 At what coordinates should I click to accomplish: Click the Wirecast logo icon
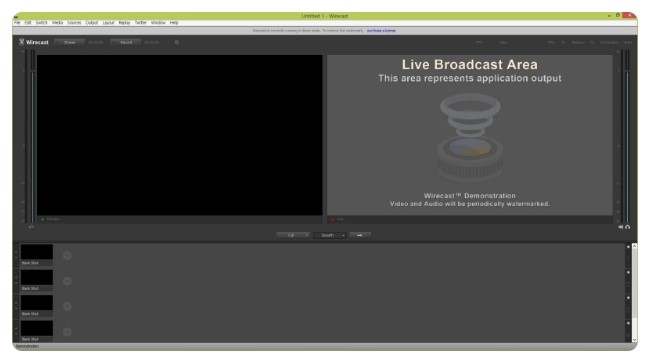click(x=22, y=42)
